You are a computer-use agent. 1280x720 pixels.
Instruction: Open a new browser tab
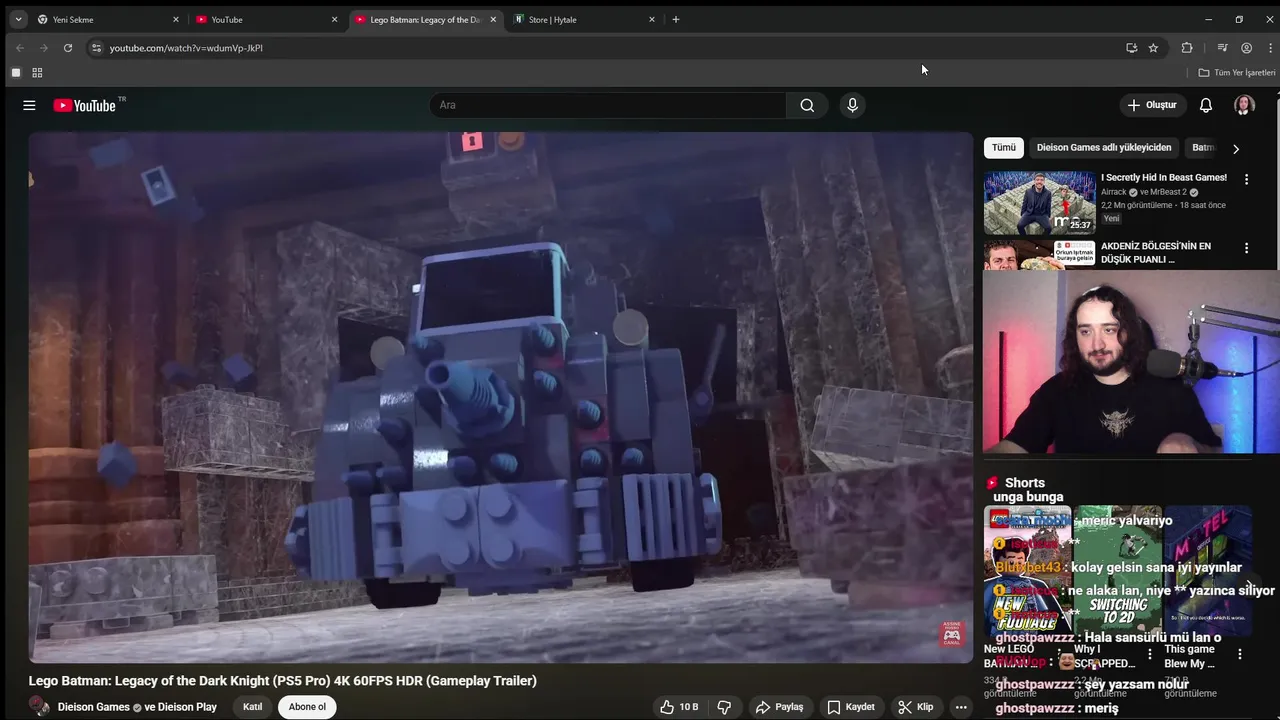(x=675, y=19)
